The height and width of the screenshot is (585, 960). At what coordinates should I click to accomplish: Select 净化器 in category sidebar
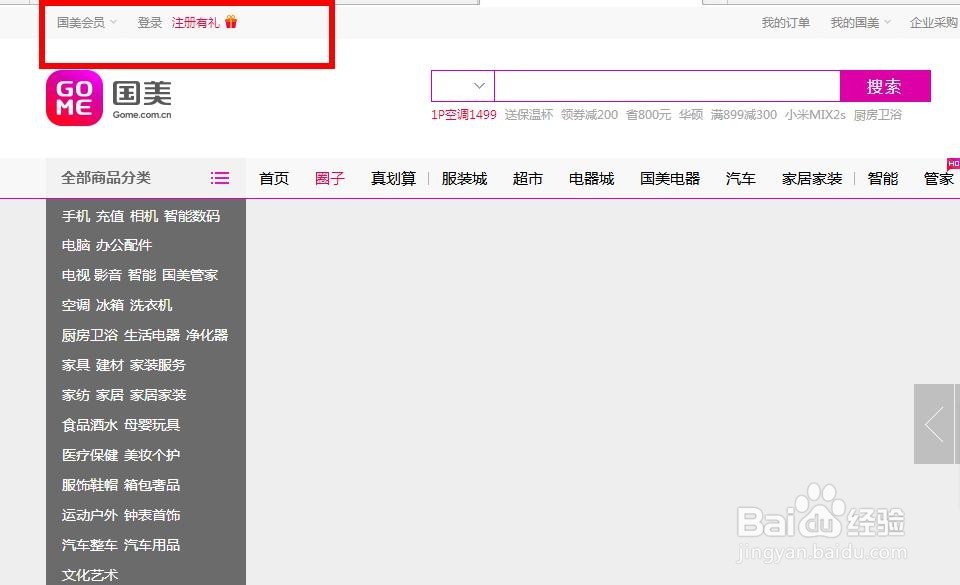pos(207,335)
